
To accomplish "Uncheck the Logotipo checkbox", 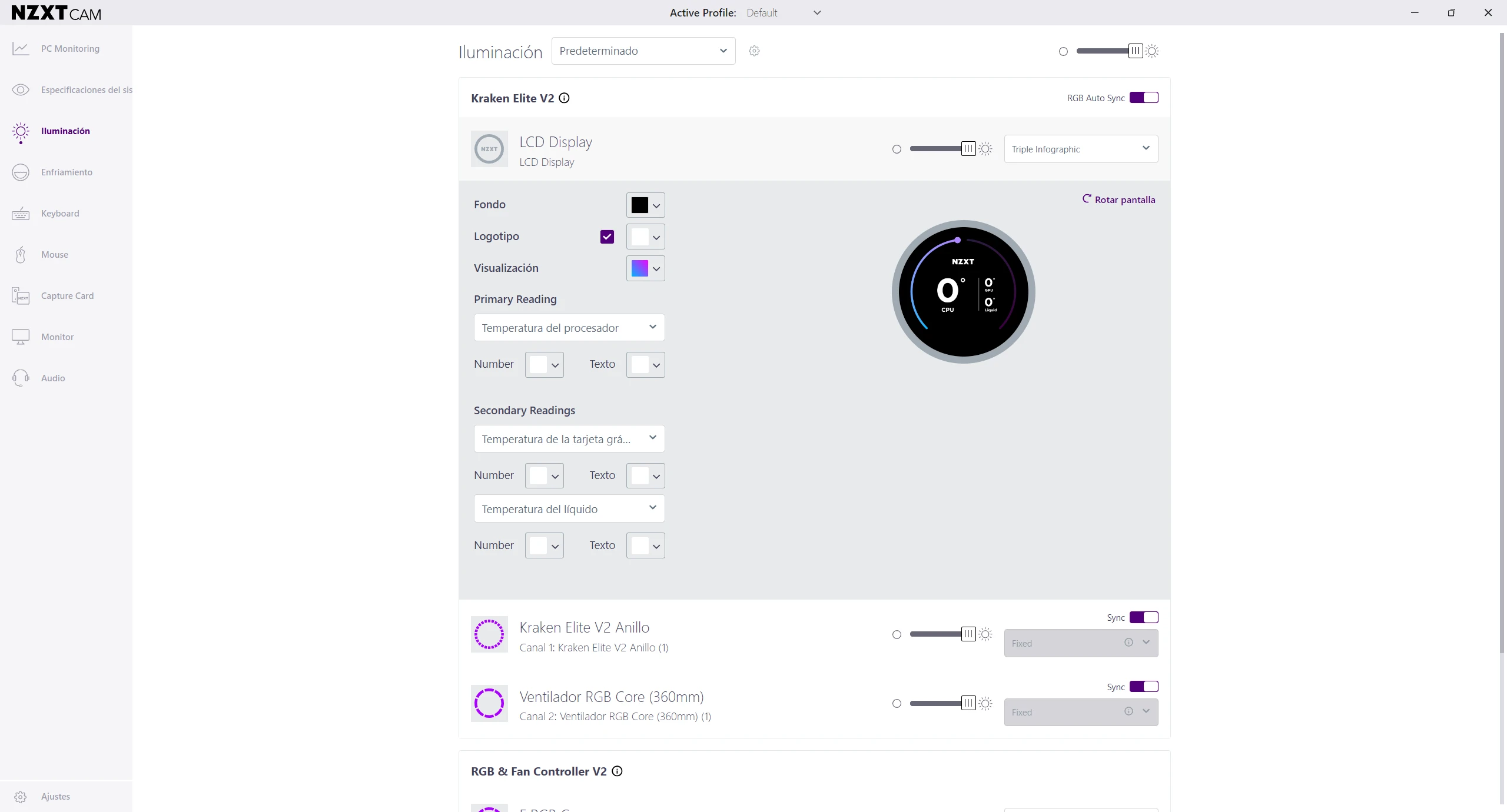I will click(x=607, y=237).
